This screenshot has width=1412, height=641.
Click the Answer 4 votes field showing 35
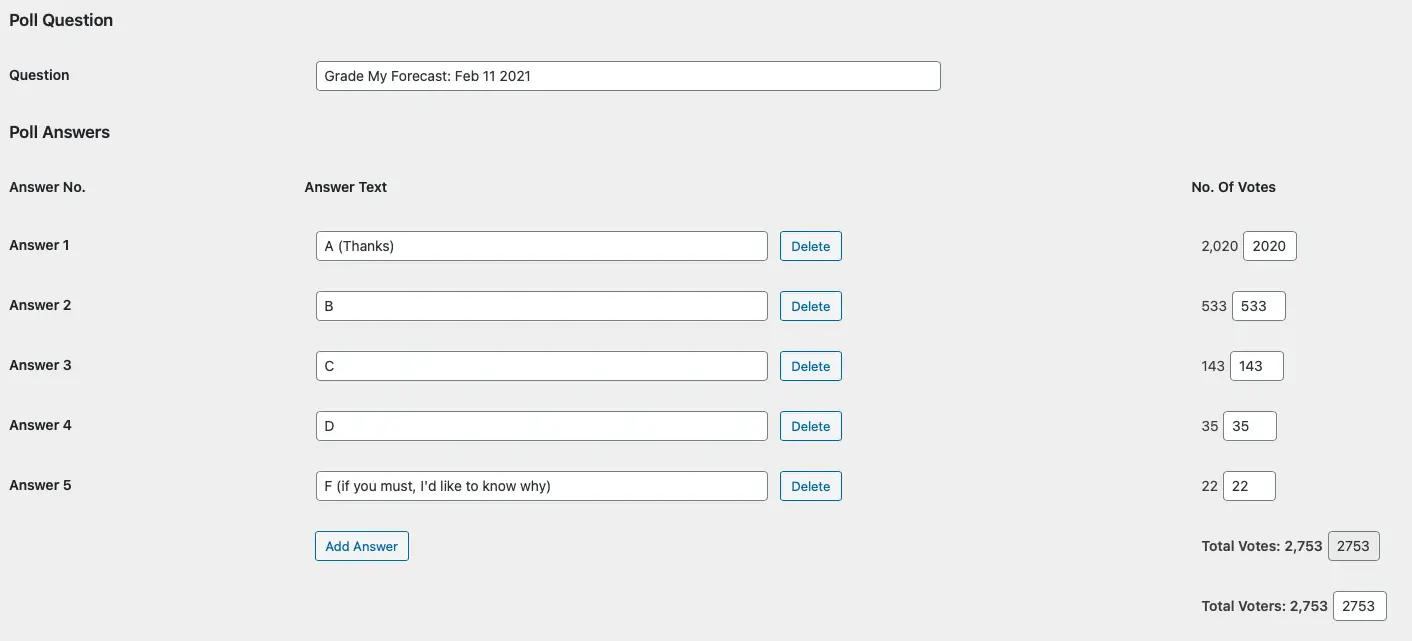click(x=1250, y=426)
